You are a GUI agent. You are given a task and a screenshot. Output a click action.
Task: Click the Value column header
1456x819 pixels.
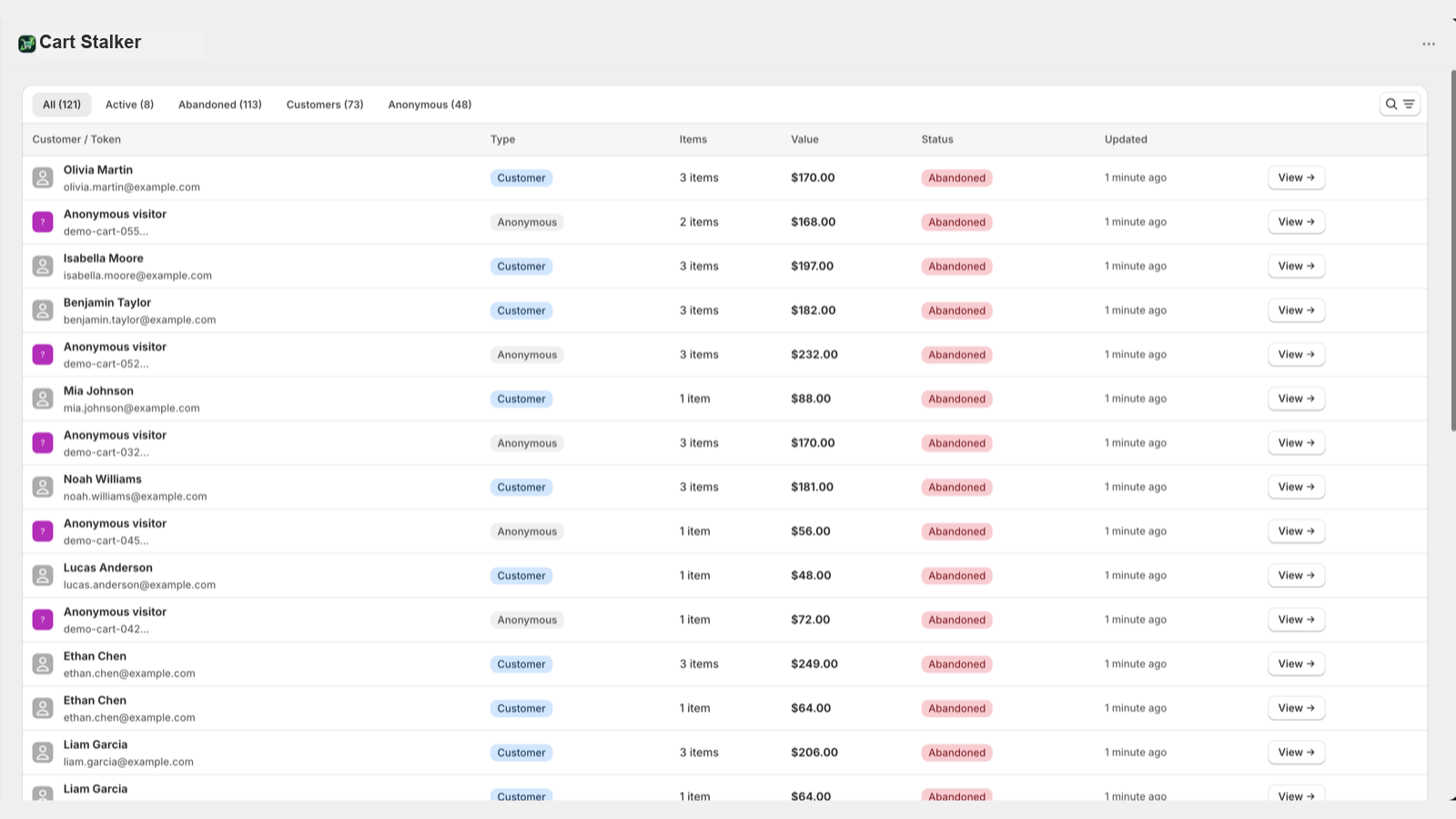pos(804,139)
